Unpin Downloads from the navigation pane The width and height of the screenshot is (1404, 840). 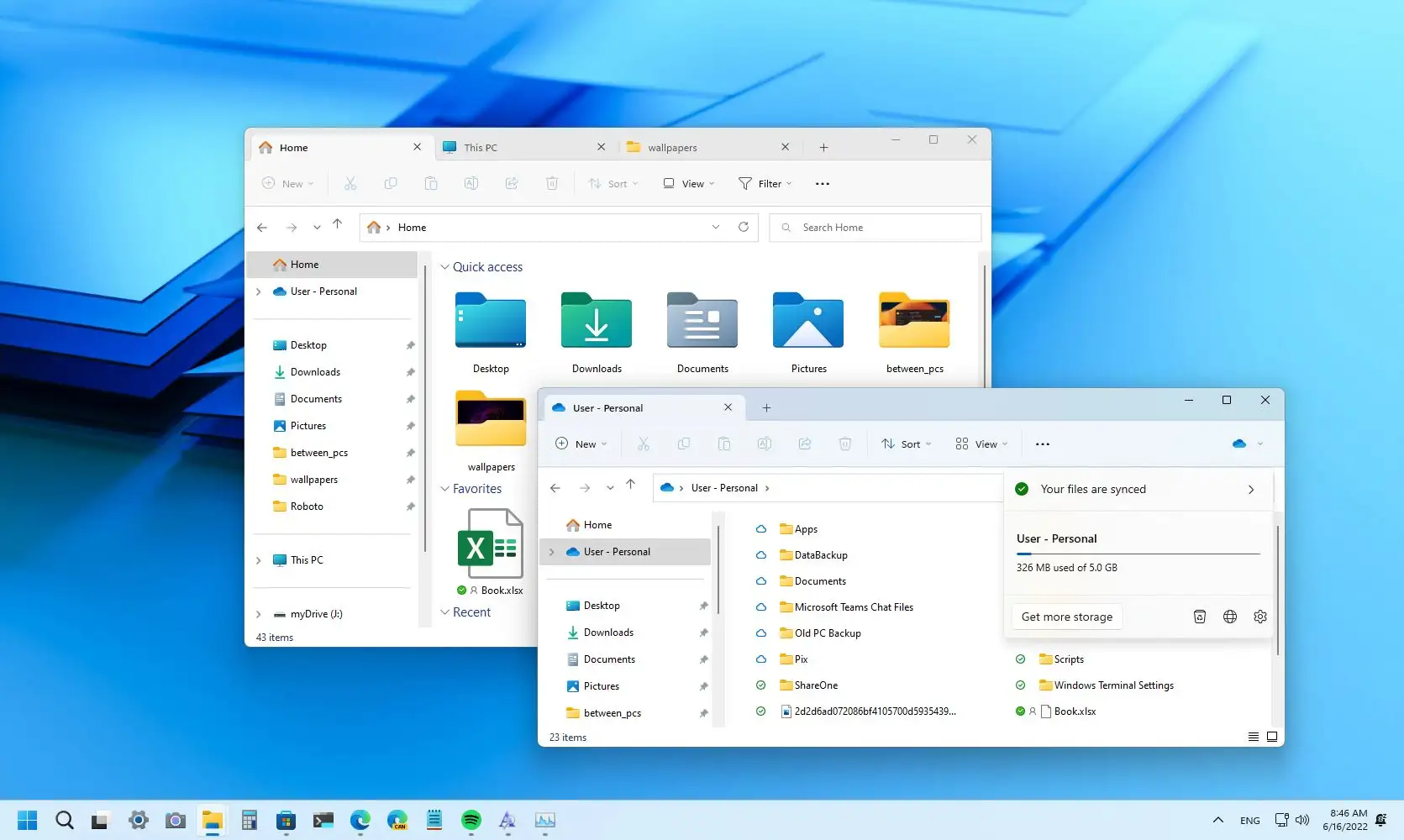pos(410,371)
